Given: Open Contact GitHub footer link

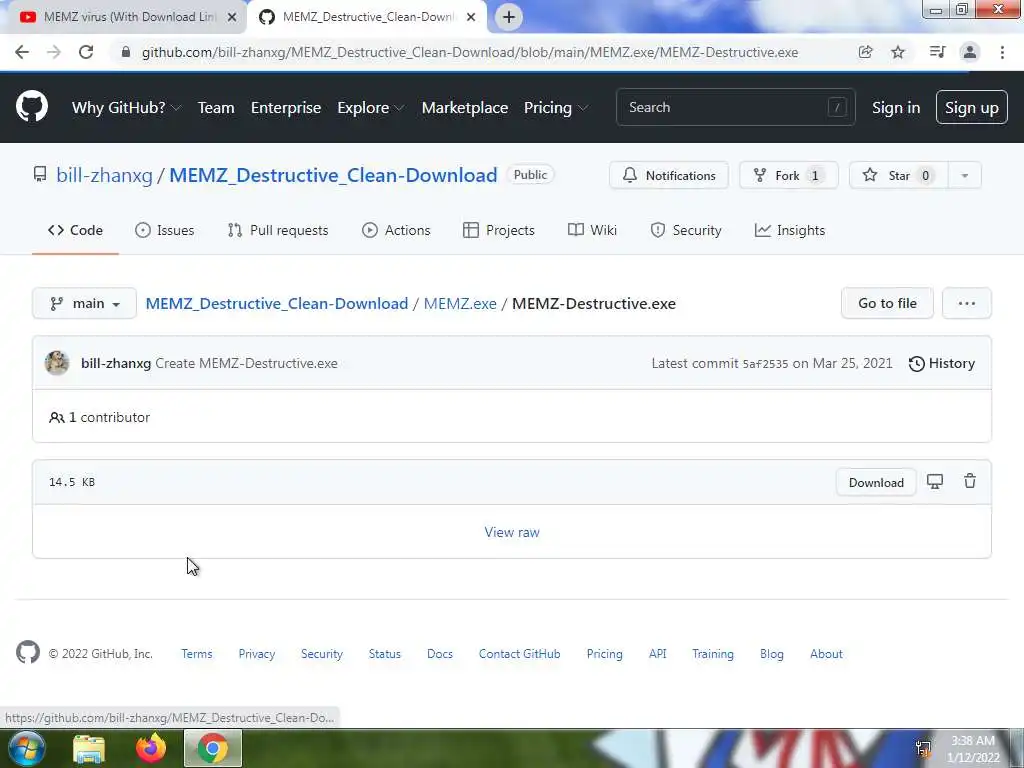Looking at the screenshot, I should pyautogui.click(x=519, y=654).
